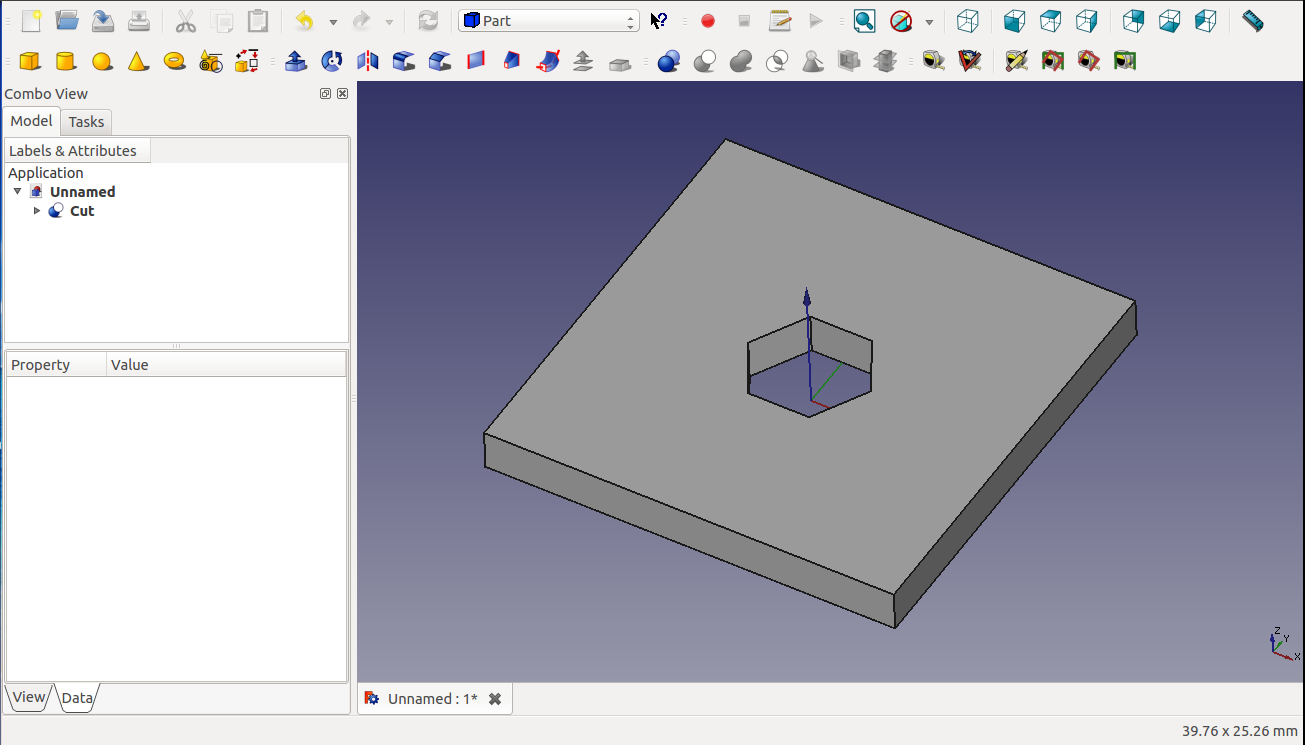Click the Labels & Attributes header

click(73, 151)
